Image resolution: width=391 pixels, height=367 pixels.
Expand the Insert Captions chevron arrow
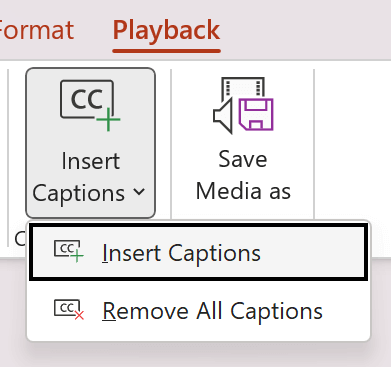coord(139,192)
